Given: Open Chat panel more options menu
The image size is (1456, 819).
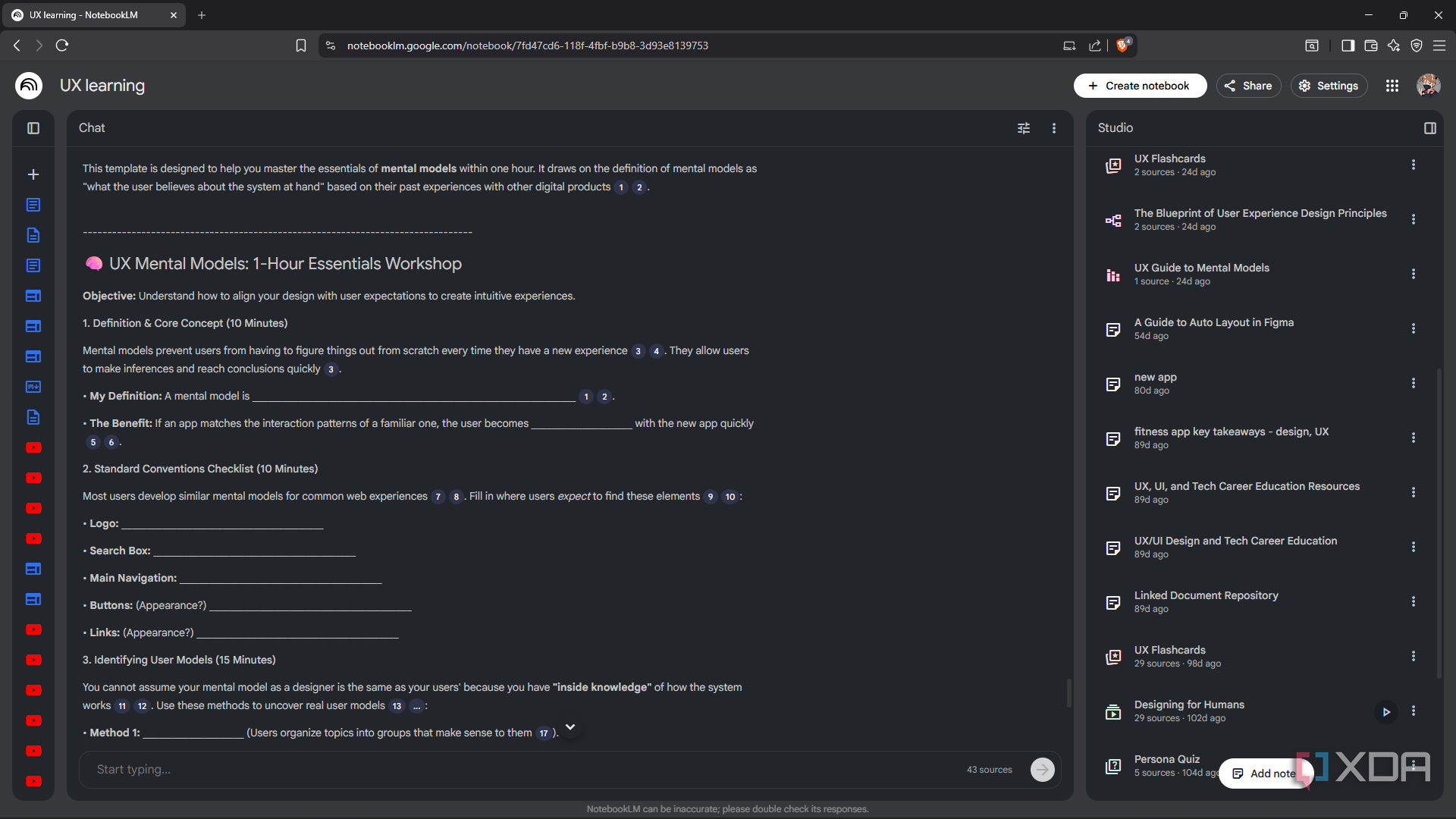Looking at the screenshot, I should click(1054, 128).
